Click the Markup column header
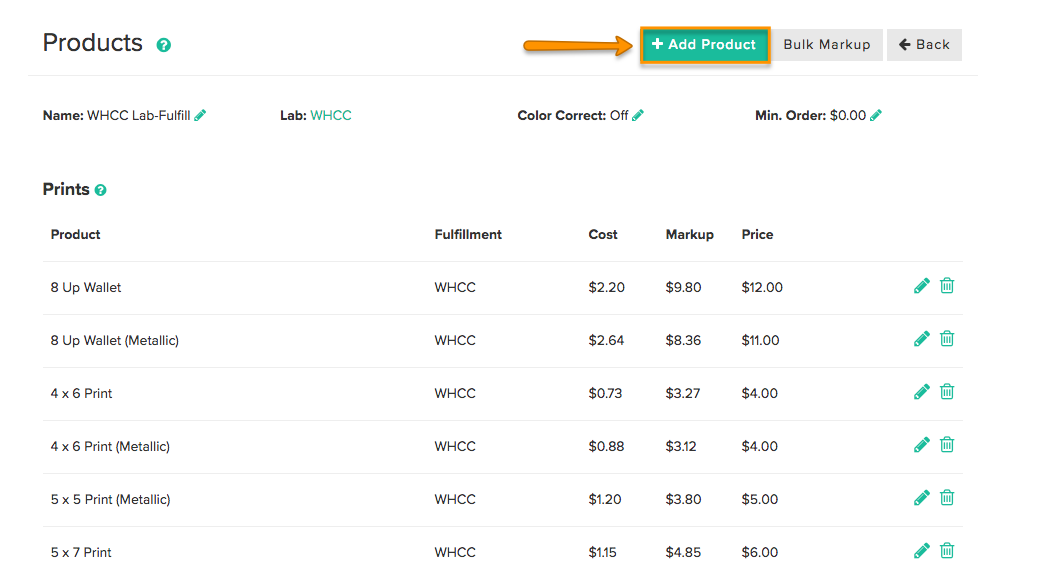1048x576 pixels. 690,235
